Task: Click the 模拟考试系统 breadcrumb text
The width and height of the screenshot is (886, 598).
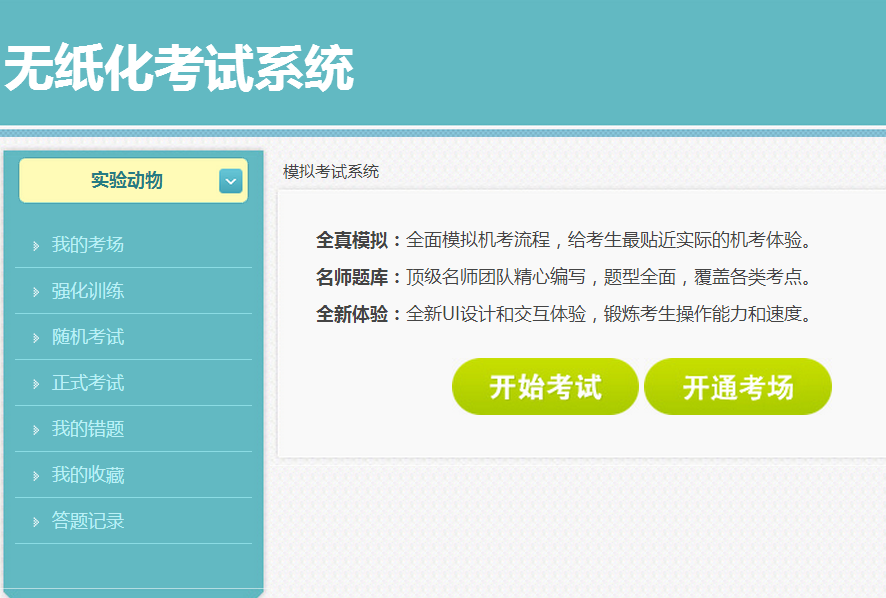Action: tap(331, 172)
